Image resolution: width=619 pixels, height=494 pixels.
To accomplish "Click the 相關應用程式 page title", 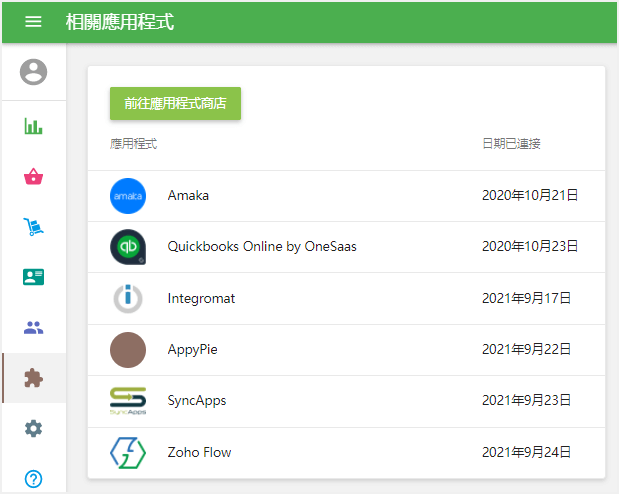I will tap(120, 22).
